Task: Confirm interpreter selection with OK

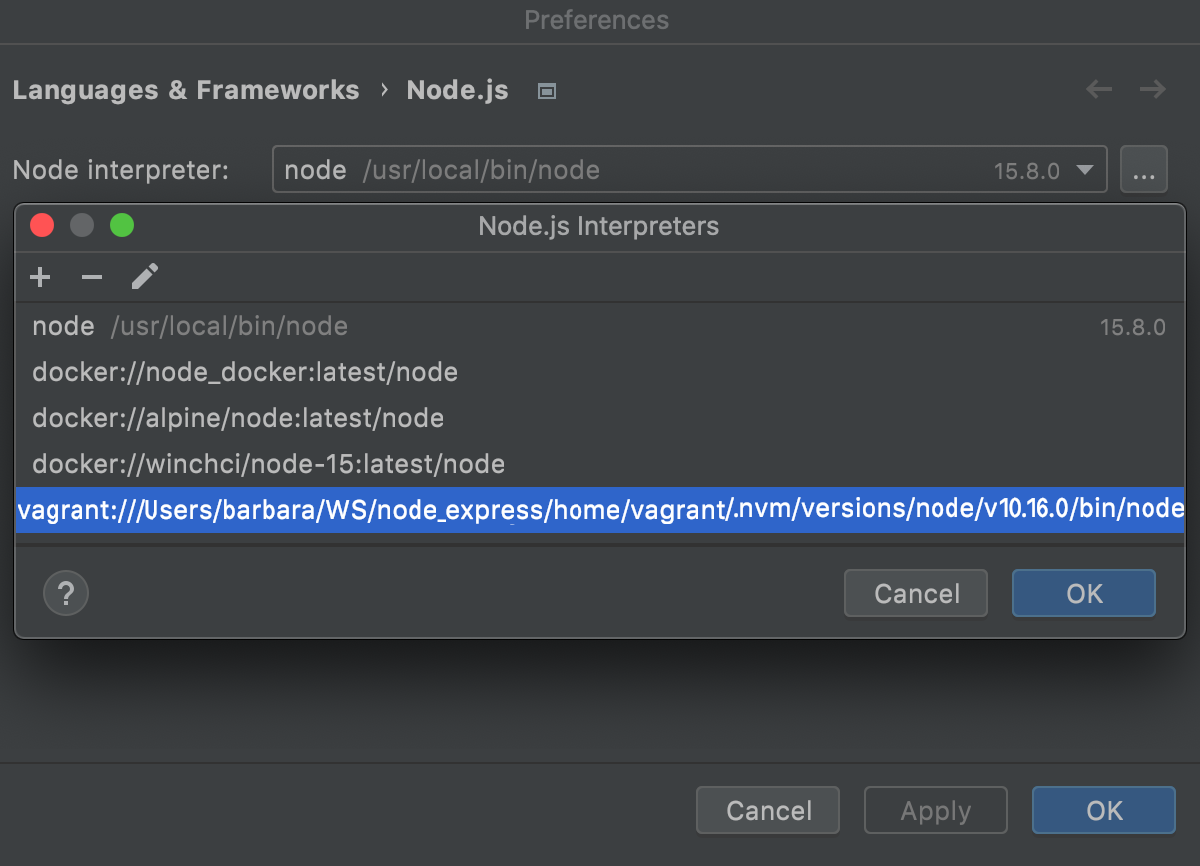Action: 1083,593
